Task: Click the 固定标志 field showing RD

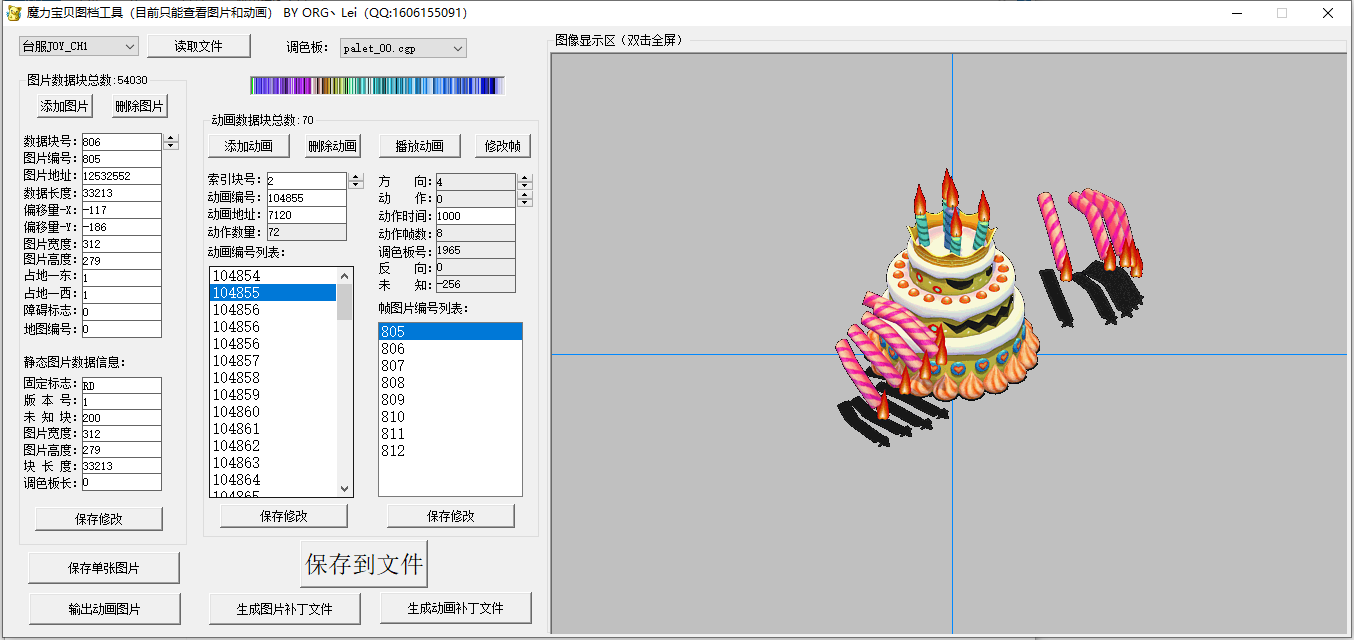Action: (121, 385)
